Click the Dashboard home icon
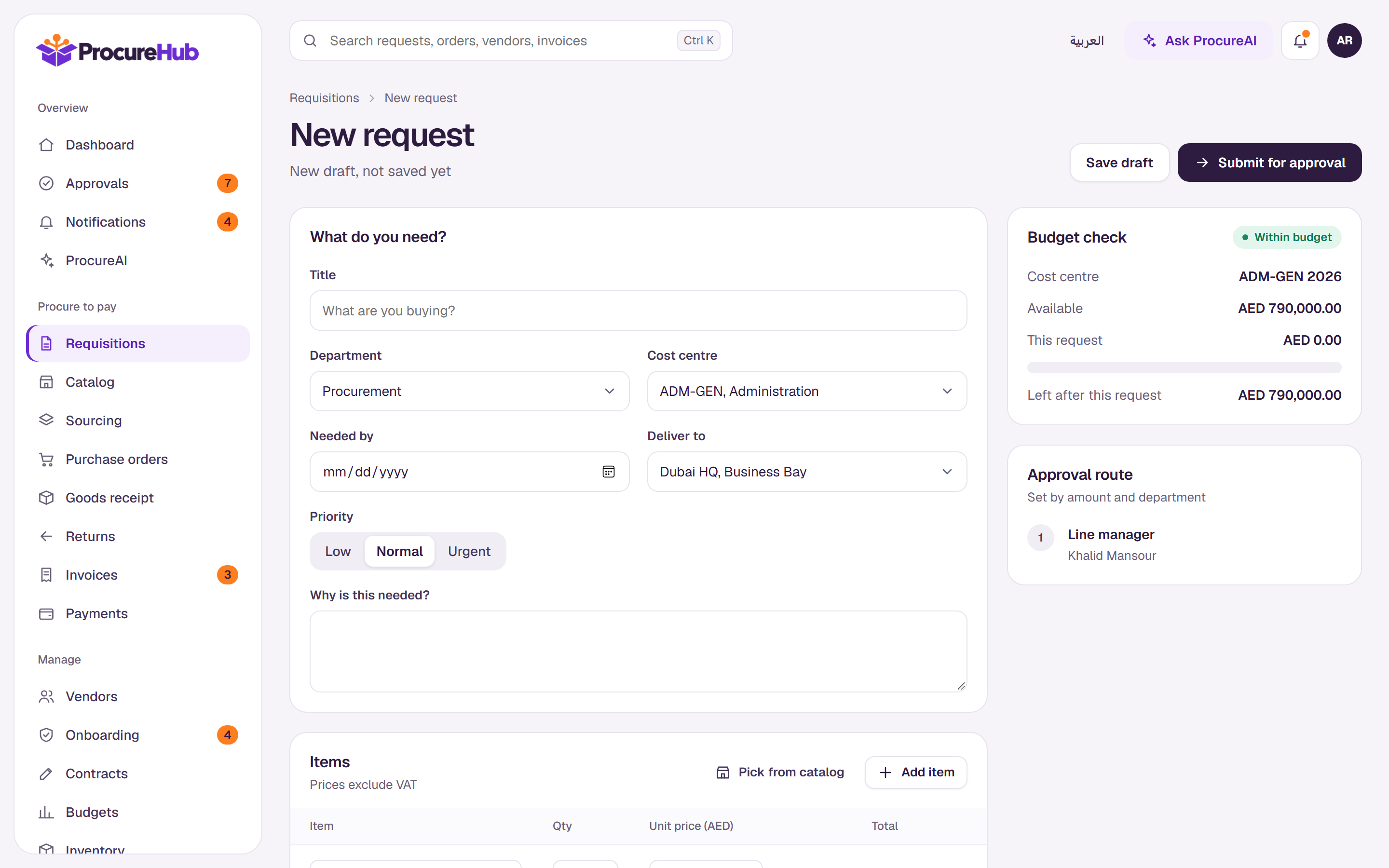The height and width of the screenshot is (868, 1389). tap(46, 145)
